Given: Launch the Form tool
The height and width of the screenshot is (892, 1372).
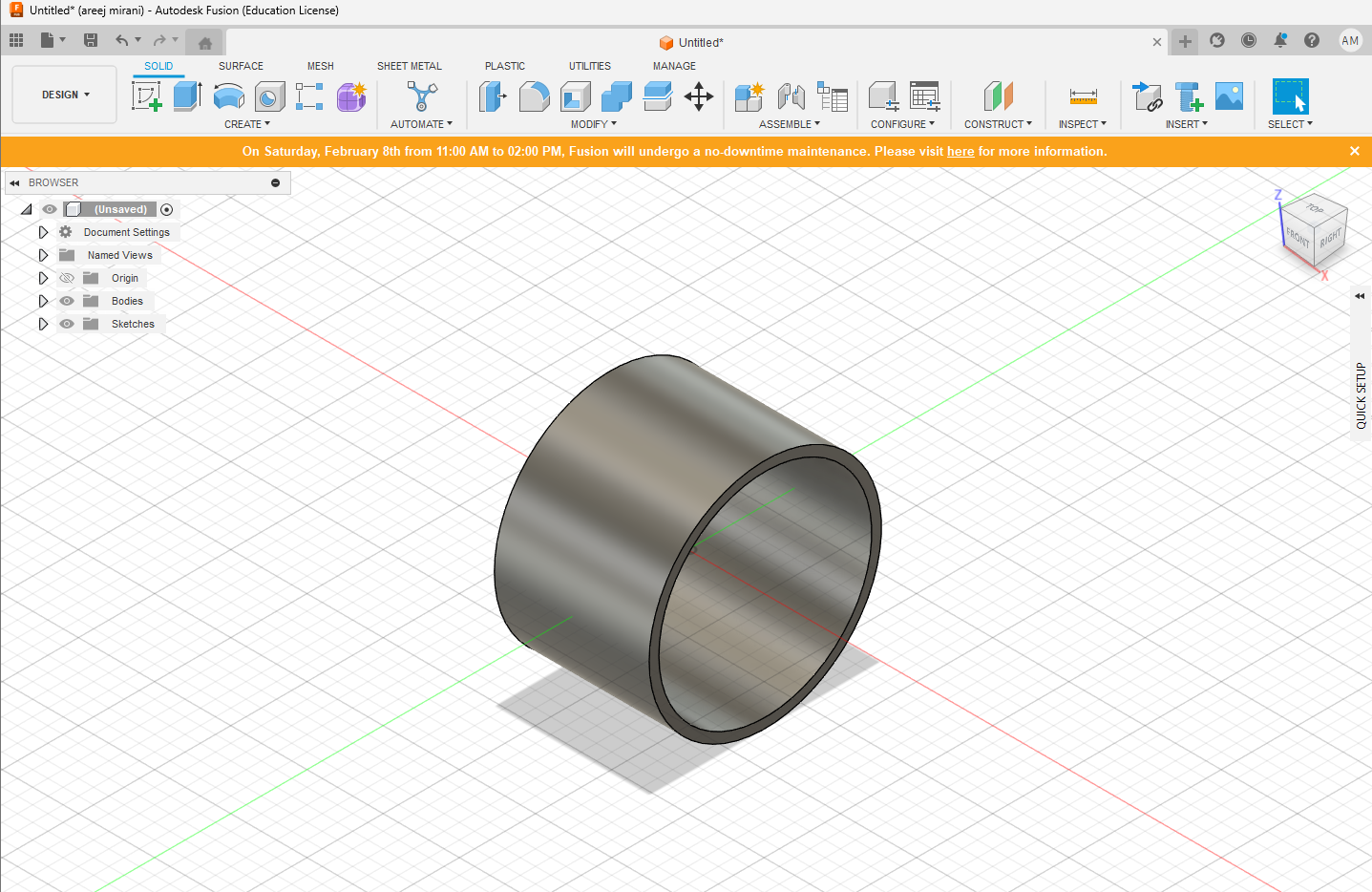Looking at the screenshot, I should (x=351, y=96).
